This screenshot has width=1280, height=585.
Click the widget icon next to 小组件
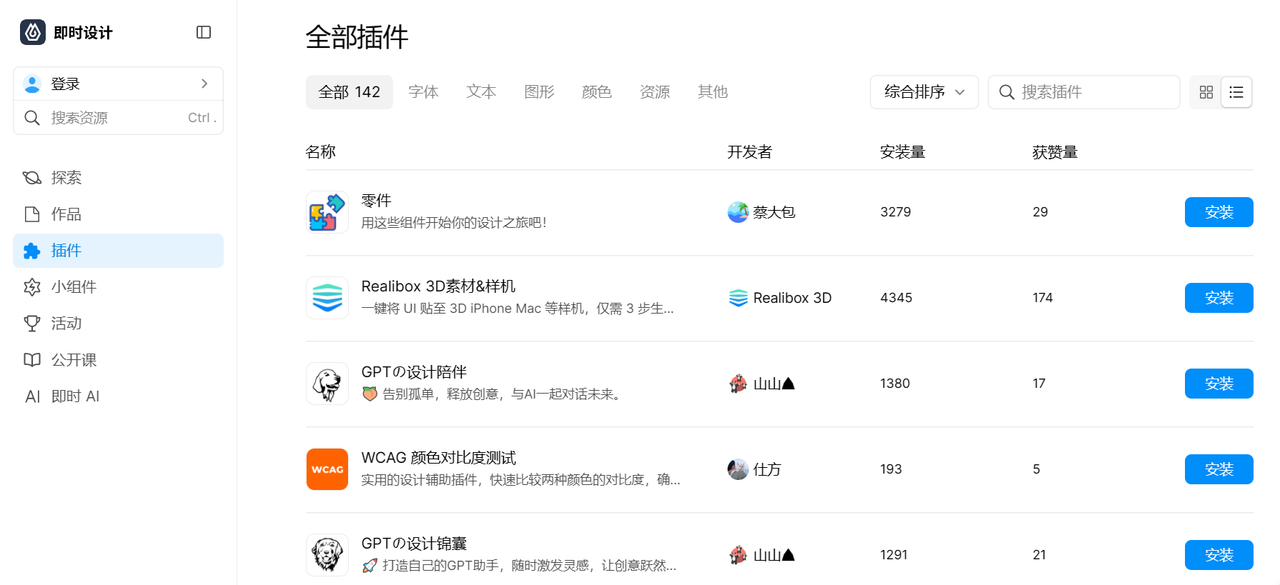[x=32, y=287]
